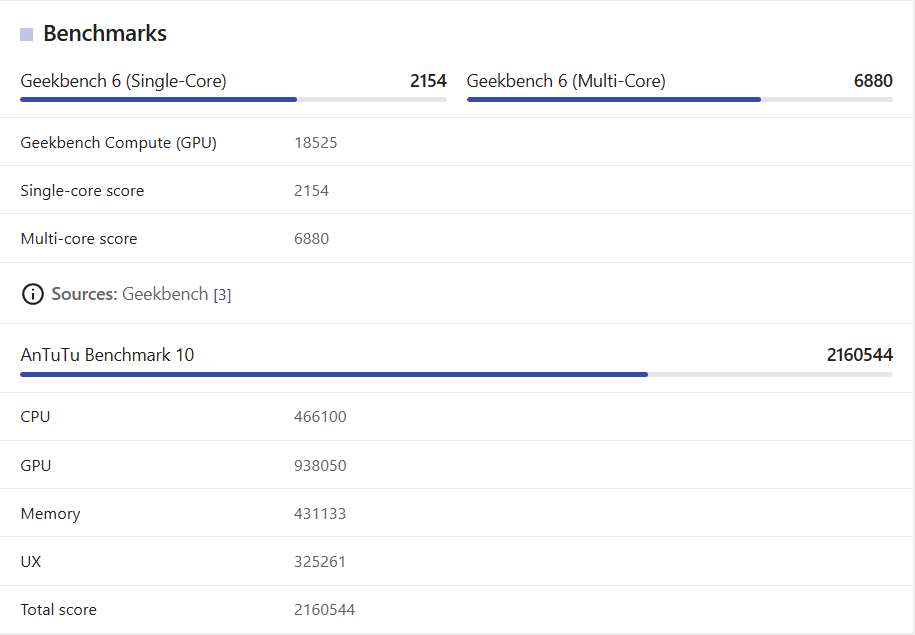Click the AnTuTu Benchmark 10 progress bar

coord(456,374)
